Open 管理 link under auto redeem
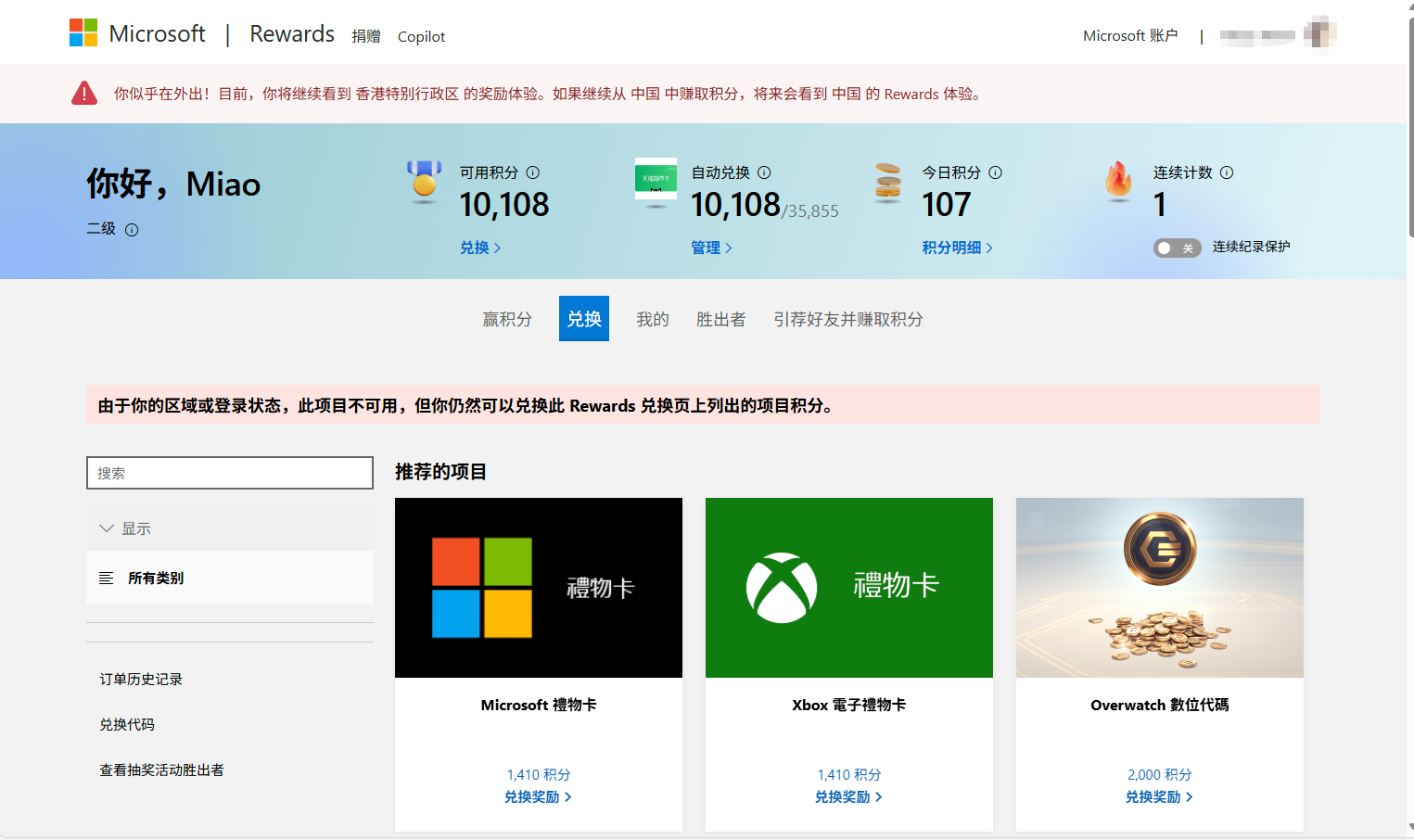 click(711, 248)
